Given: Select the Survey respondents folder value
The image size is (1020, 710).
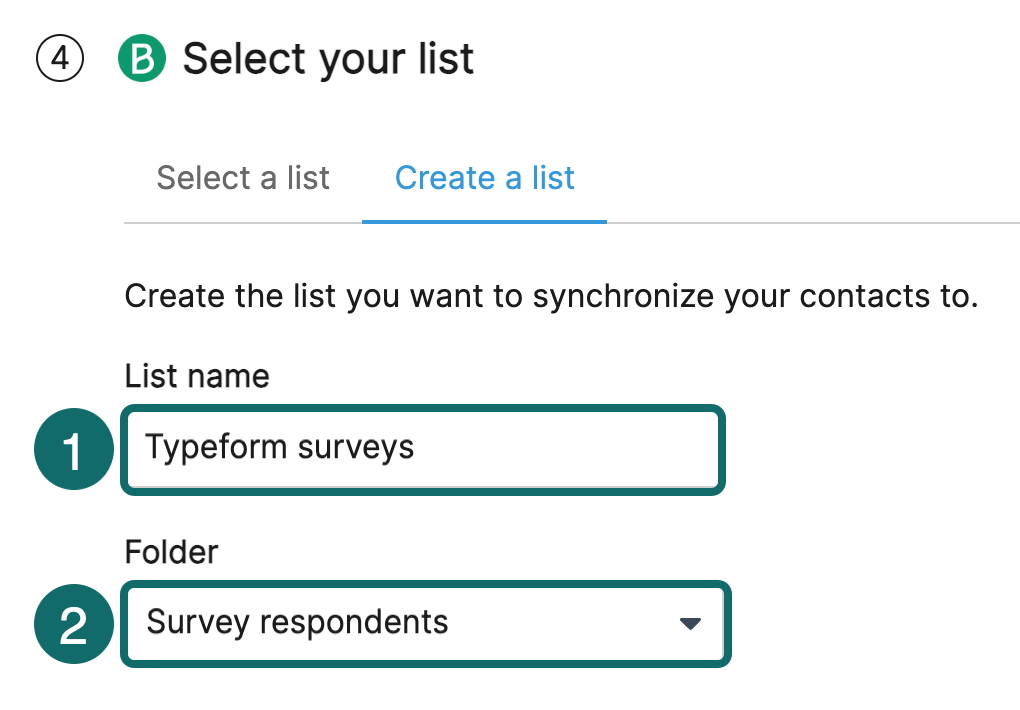Looking at the screenshot, I should [x=297, y=622].
